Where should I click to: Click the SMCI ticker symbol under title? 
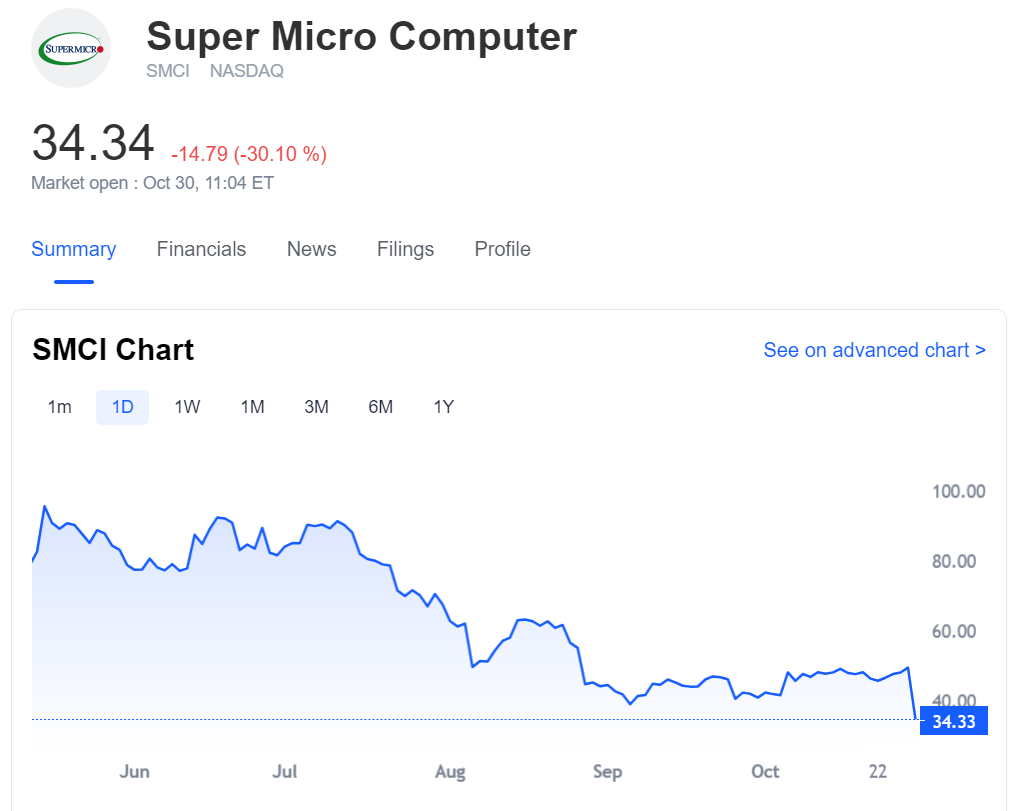pos(168,72)
